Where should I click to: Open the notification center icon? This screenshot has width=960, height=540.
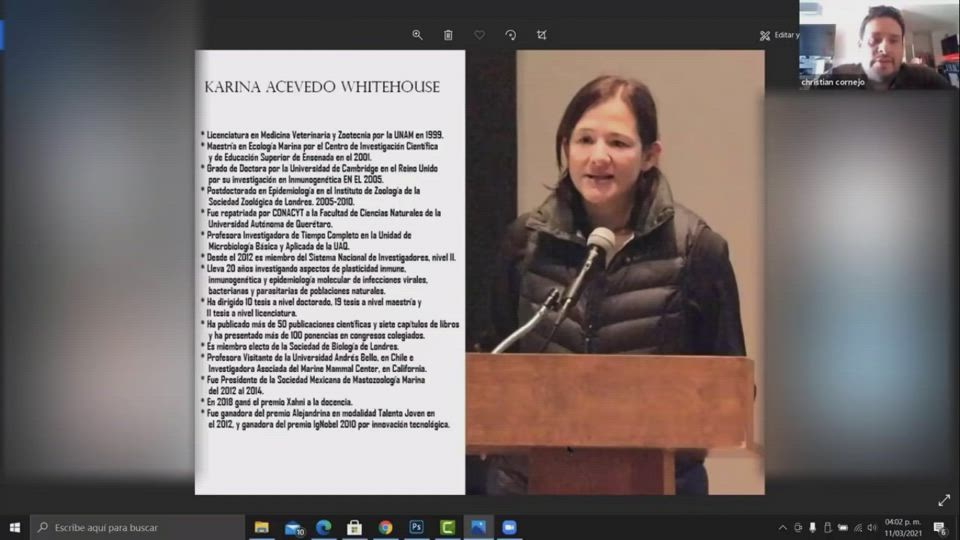pyautogui.click(x=940, y=527)
